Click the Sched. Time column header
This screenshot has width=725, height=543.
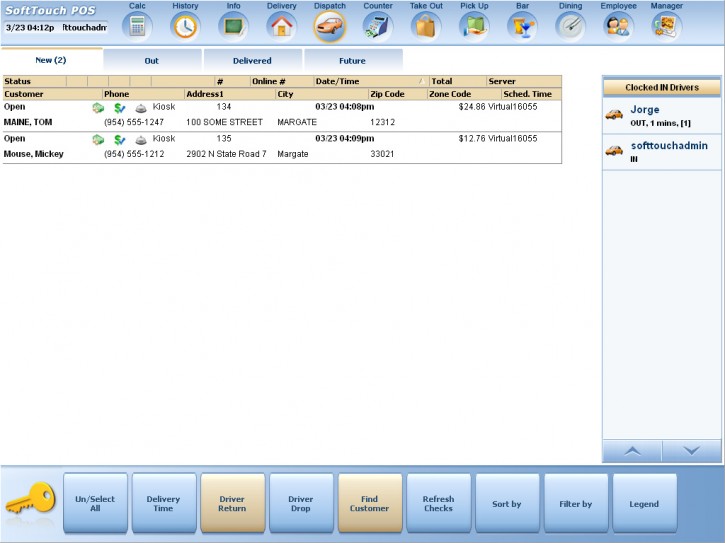(531, 94)
